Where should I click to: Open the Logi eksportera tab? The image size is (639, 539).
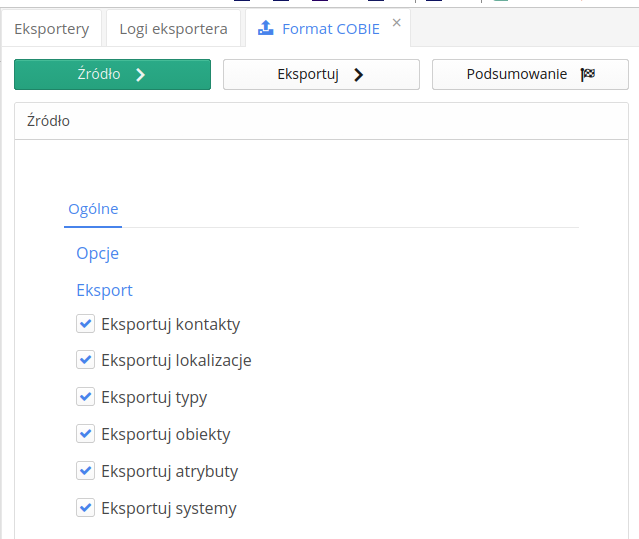coord(173,29)
